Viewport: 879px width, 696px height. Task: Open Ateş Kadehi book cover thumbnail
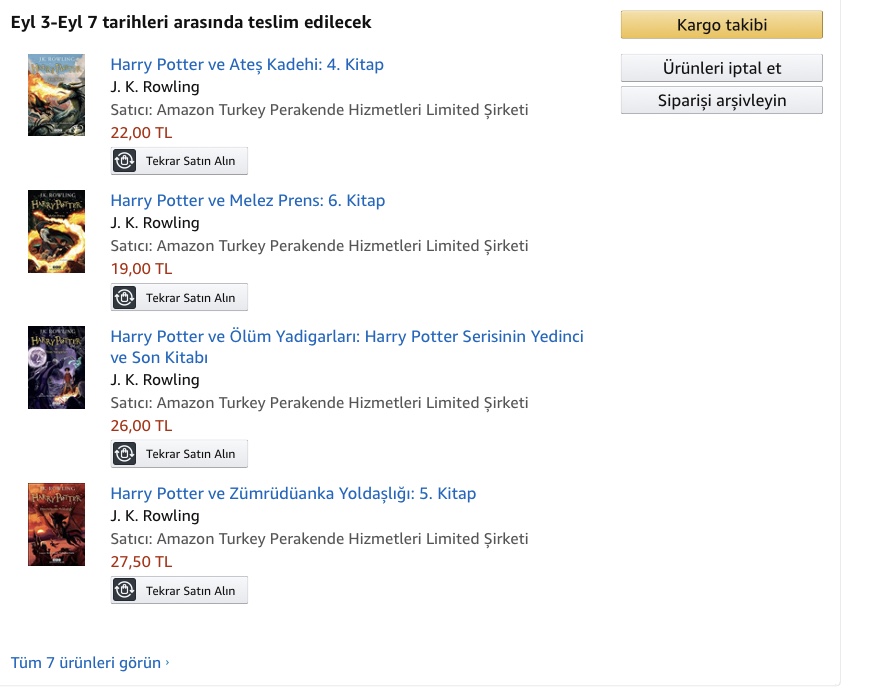[x=56, y=95]
